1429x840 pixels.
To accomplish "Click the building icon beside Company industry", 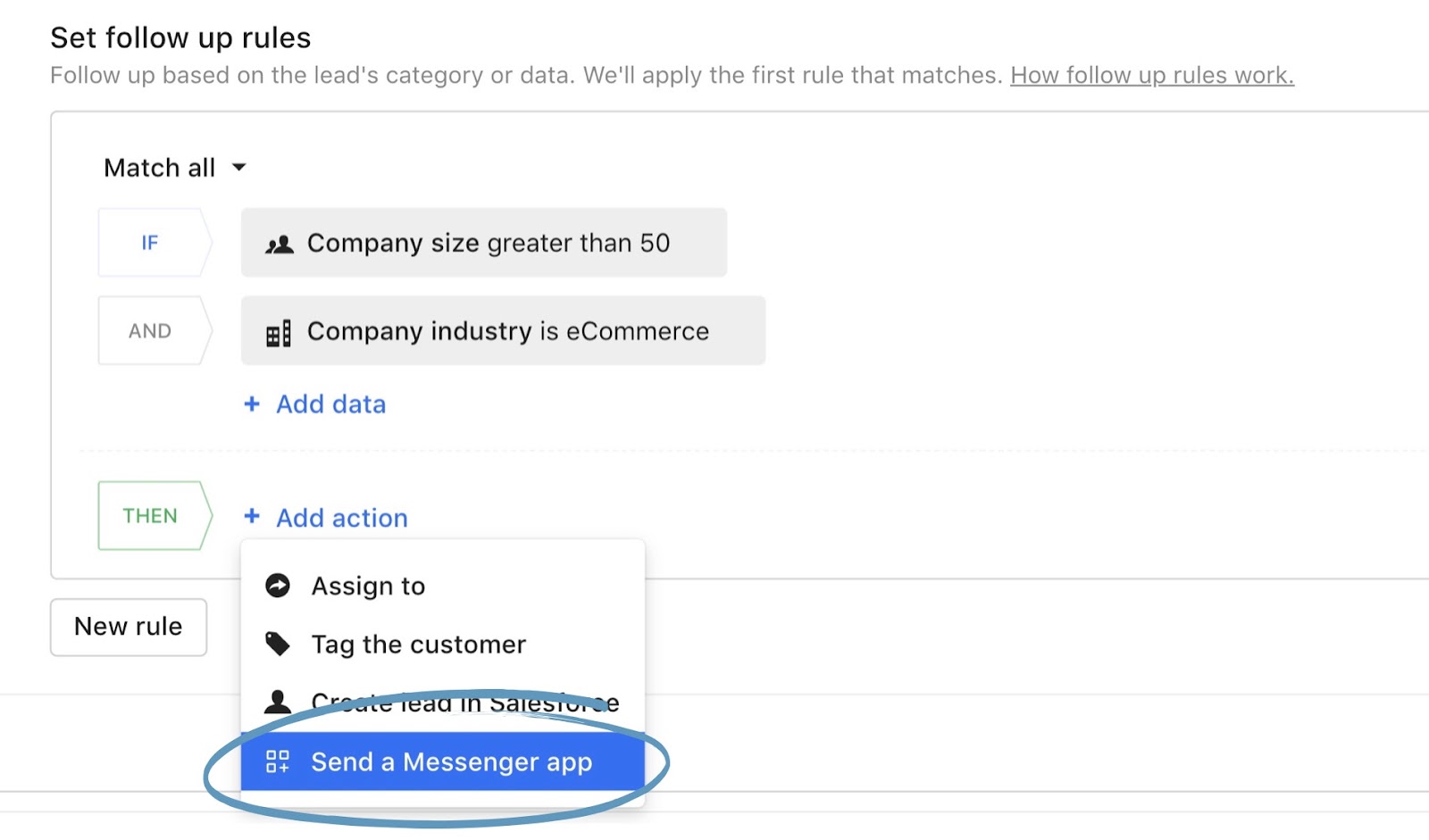I will point(279,333).
